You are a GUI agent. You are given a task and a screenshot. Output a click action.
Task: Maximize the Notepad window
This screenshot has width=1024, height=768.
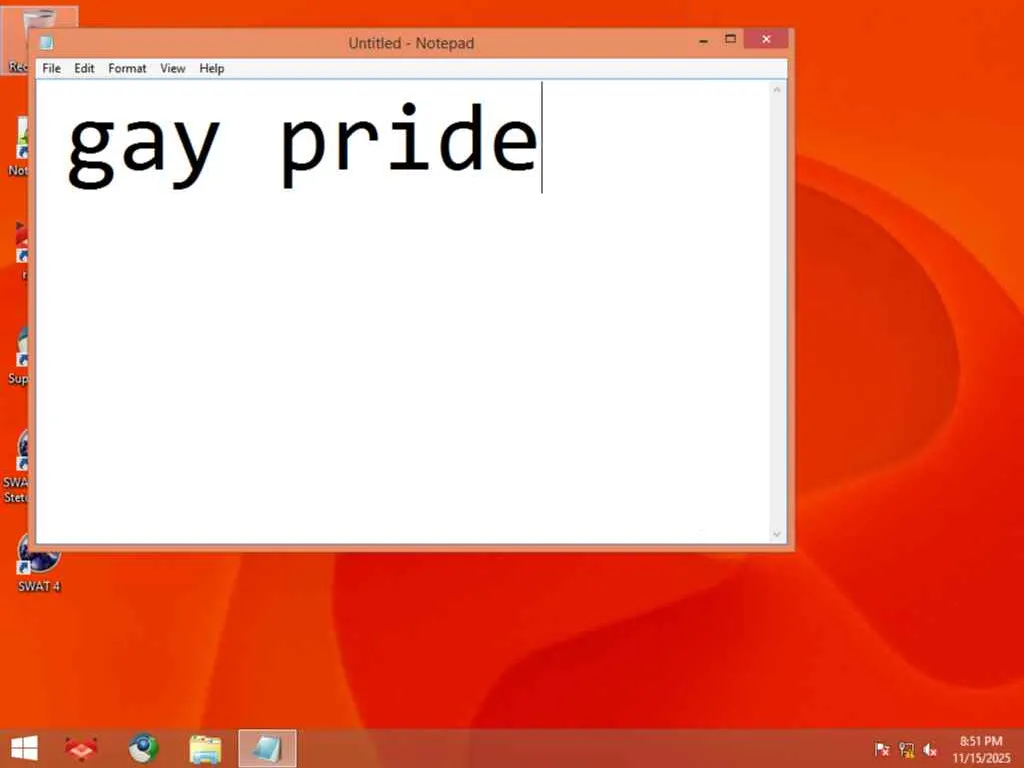tap(730, 39)
